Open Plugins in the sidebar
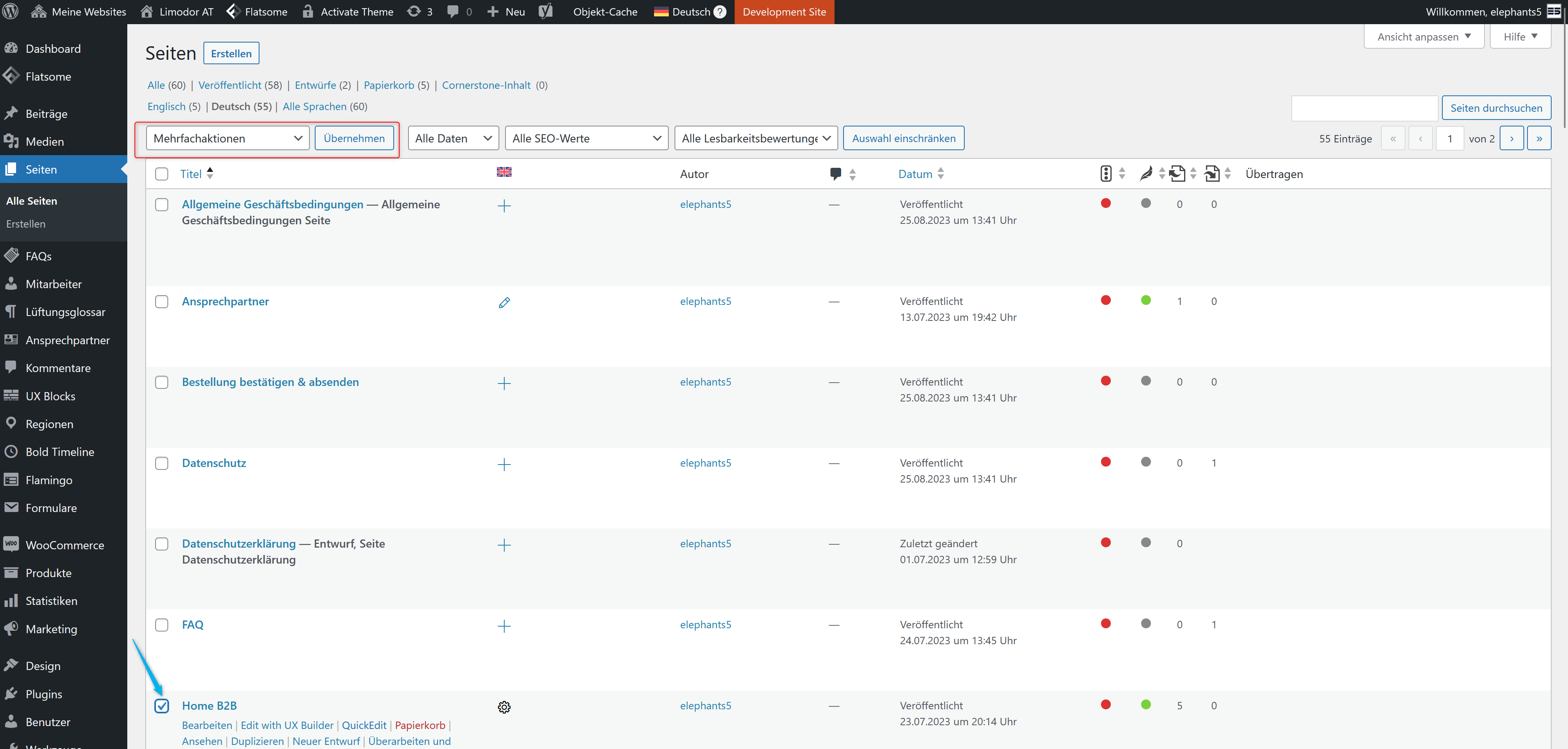 pos(63,694)
